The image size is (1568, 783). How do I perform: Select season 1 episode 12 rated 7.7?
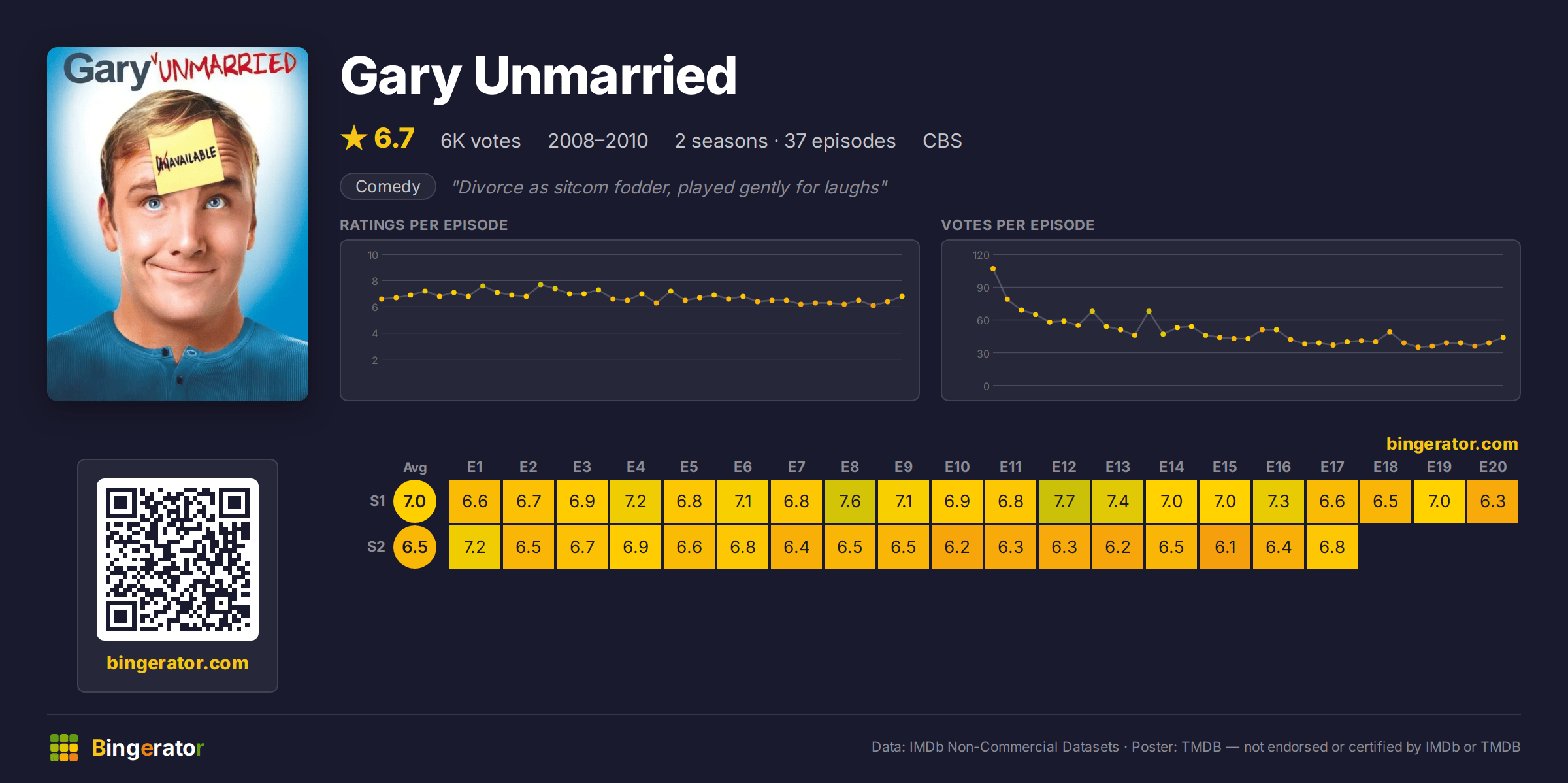(1064, 501)
